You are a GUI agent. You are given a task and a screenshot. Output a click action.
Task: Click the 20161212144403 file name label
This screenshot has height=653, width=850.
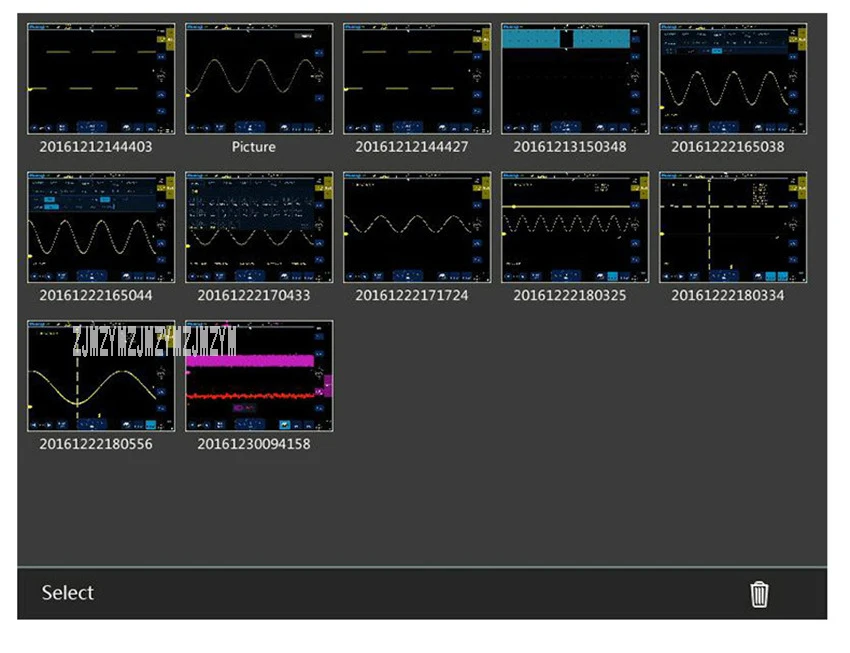point(96,147)
